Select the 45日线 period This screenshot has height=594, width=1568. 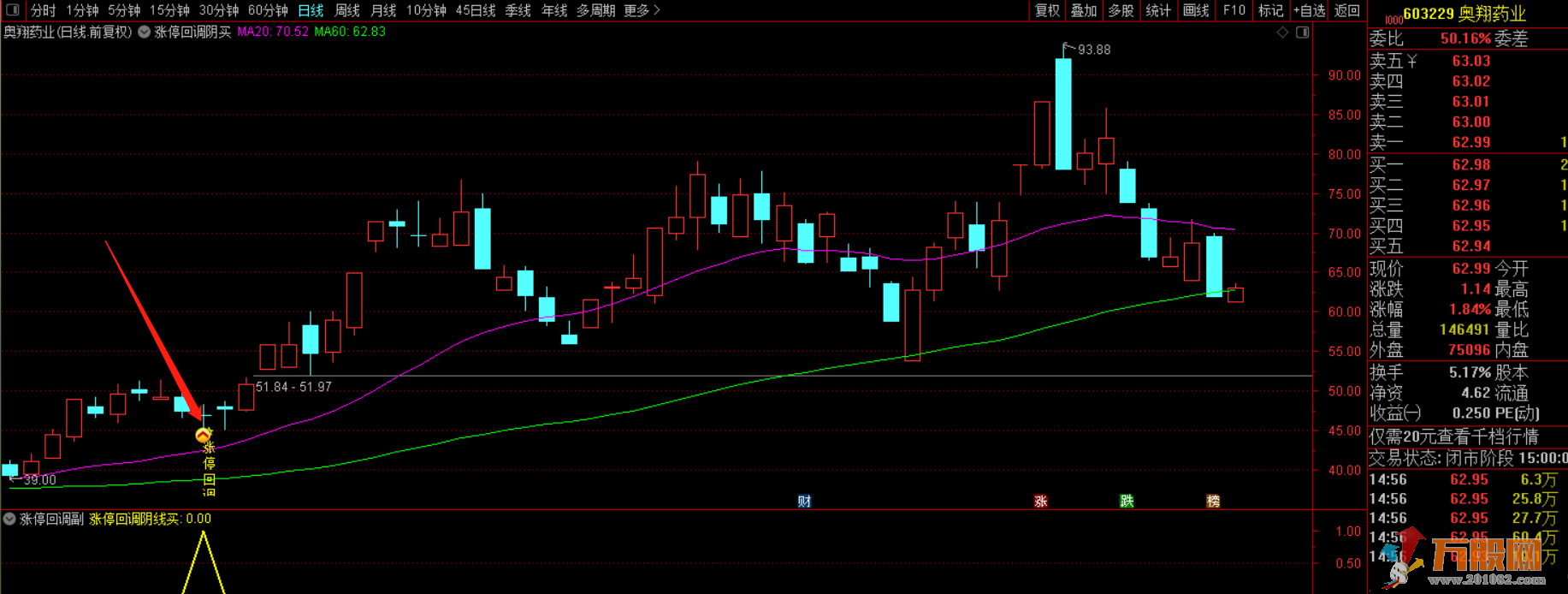tap(476, 10)
